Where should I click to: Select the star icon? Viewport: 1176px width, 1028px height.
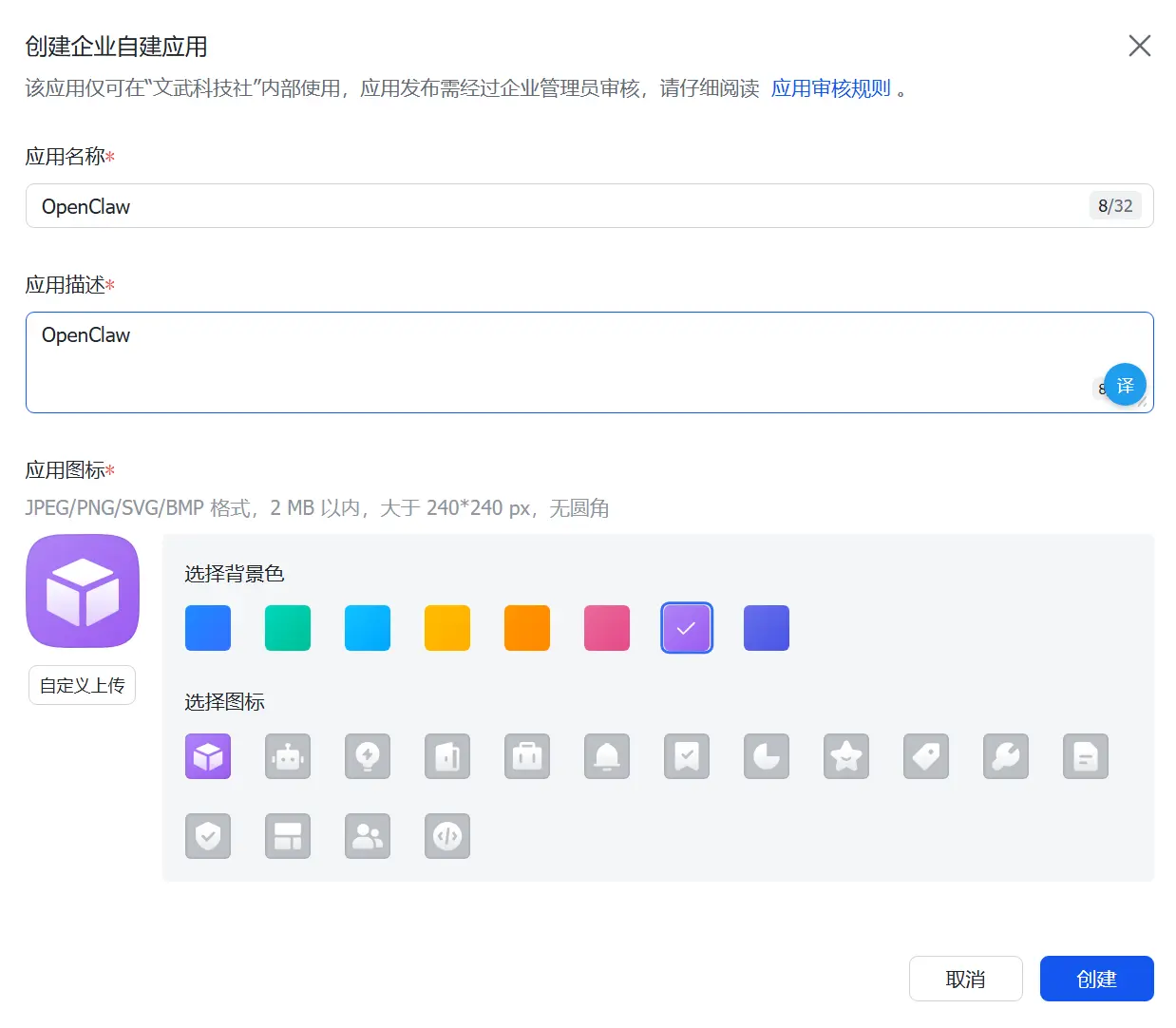coord(846,756)
